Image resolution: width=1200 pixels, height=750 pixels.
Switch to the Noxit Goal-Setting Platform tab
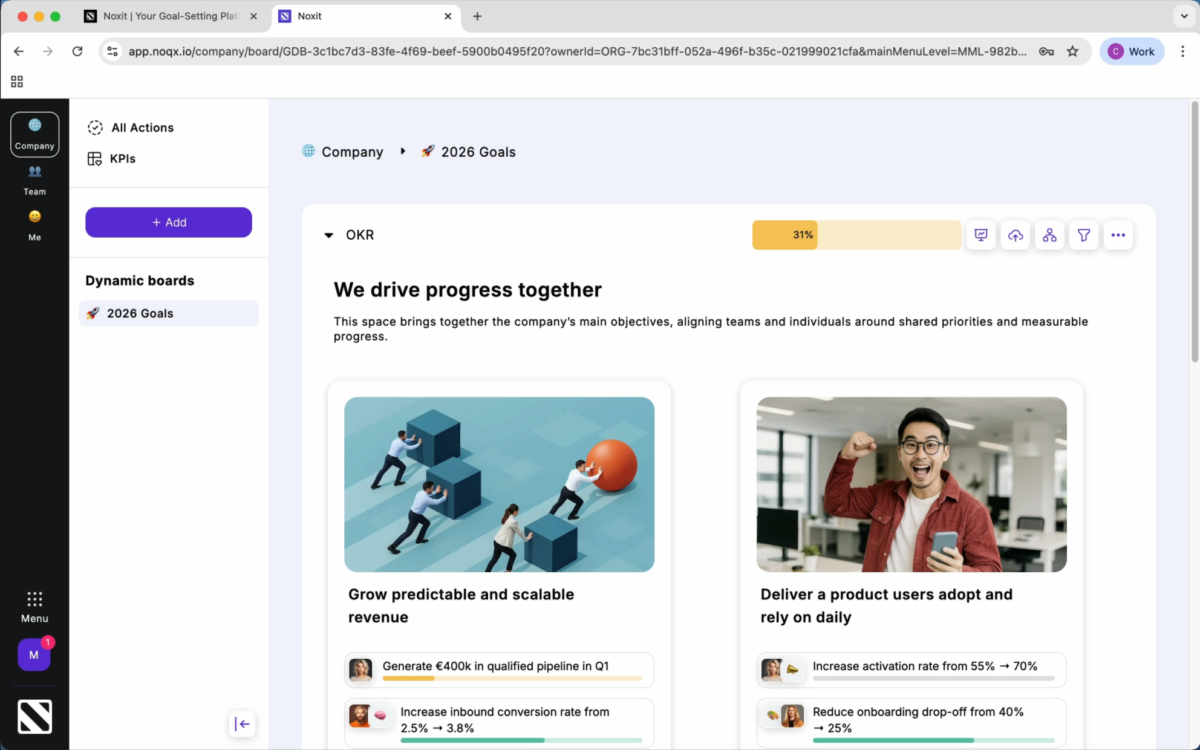(x=170, y=16)
